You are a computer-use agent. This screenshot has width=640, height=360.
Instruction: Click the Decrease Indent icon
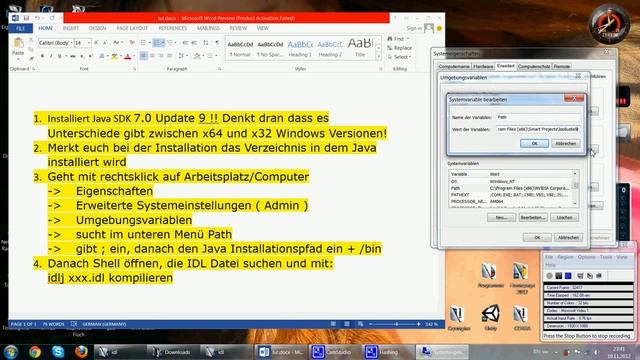(x=185, y=42)
